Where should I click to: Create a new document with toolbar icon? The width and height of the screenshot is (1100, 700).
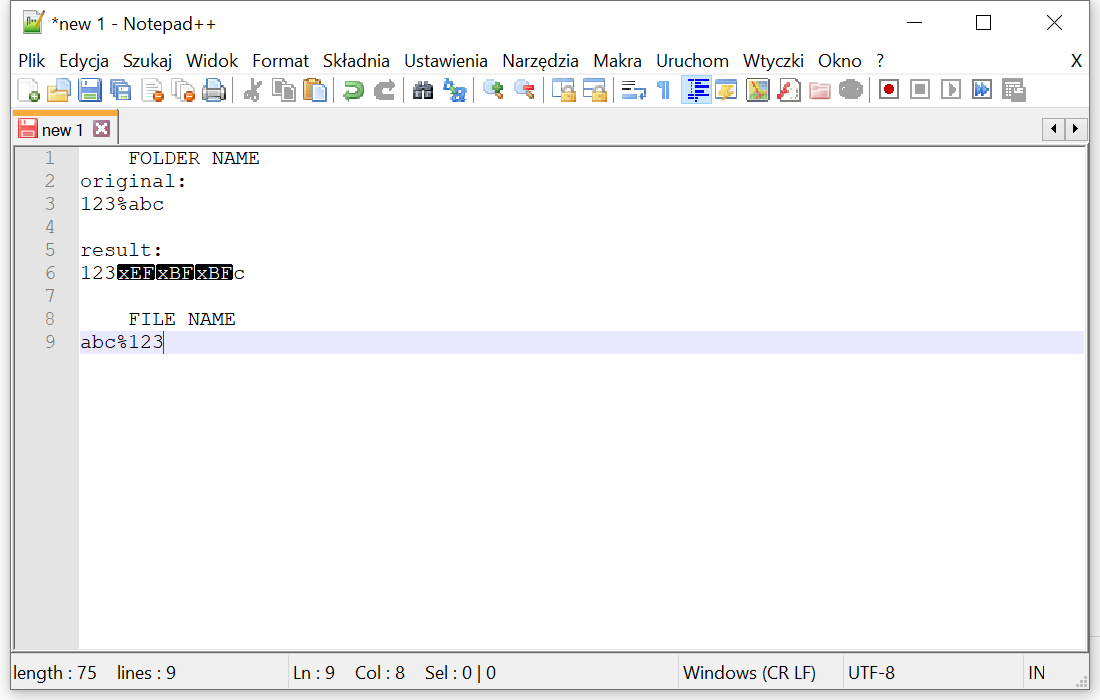pyautogui.click(x=28, y=90)
